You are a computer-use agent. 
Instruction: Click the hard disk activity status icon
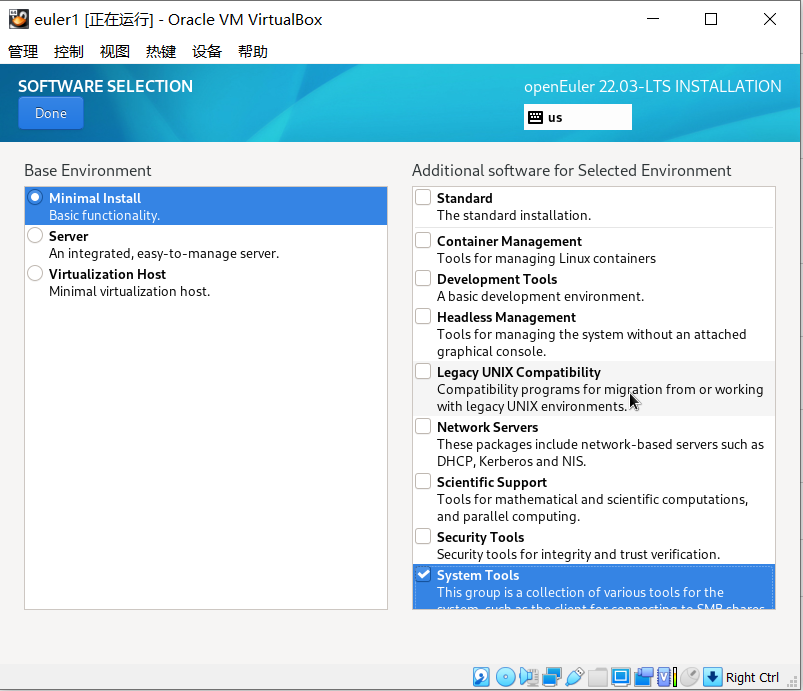481,677
